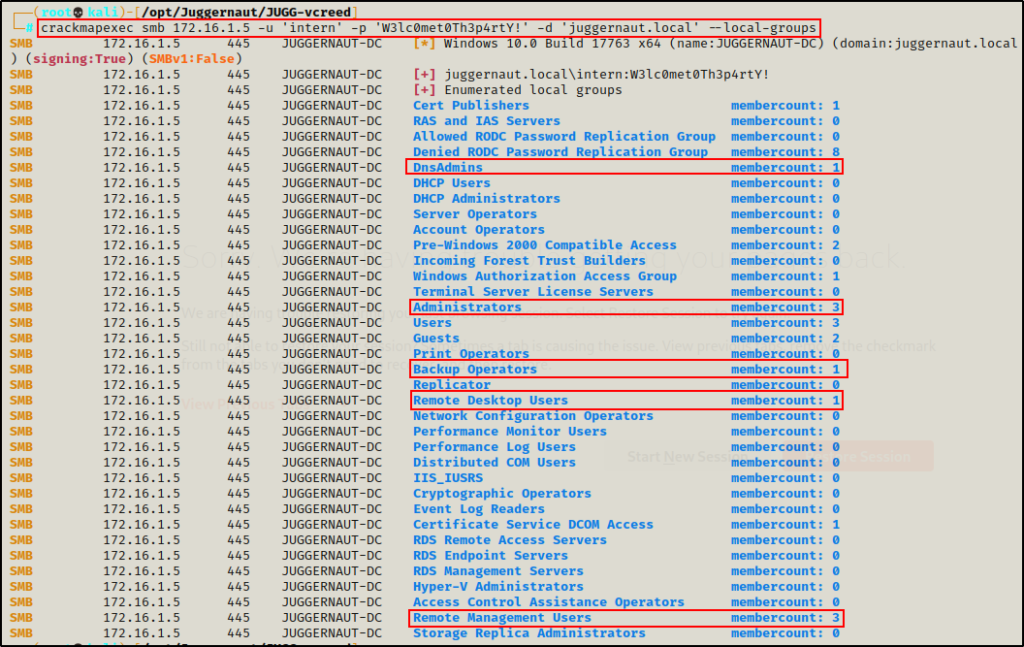Click the 'Account Operators' group name
The image size is (1024, 647).
click(x=479, y=230)
